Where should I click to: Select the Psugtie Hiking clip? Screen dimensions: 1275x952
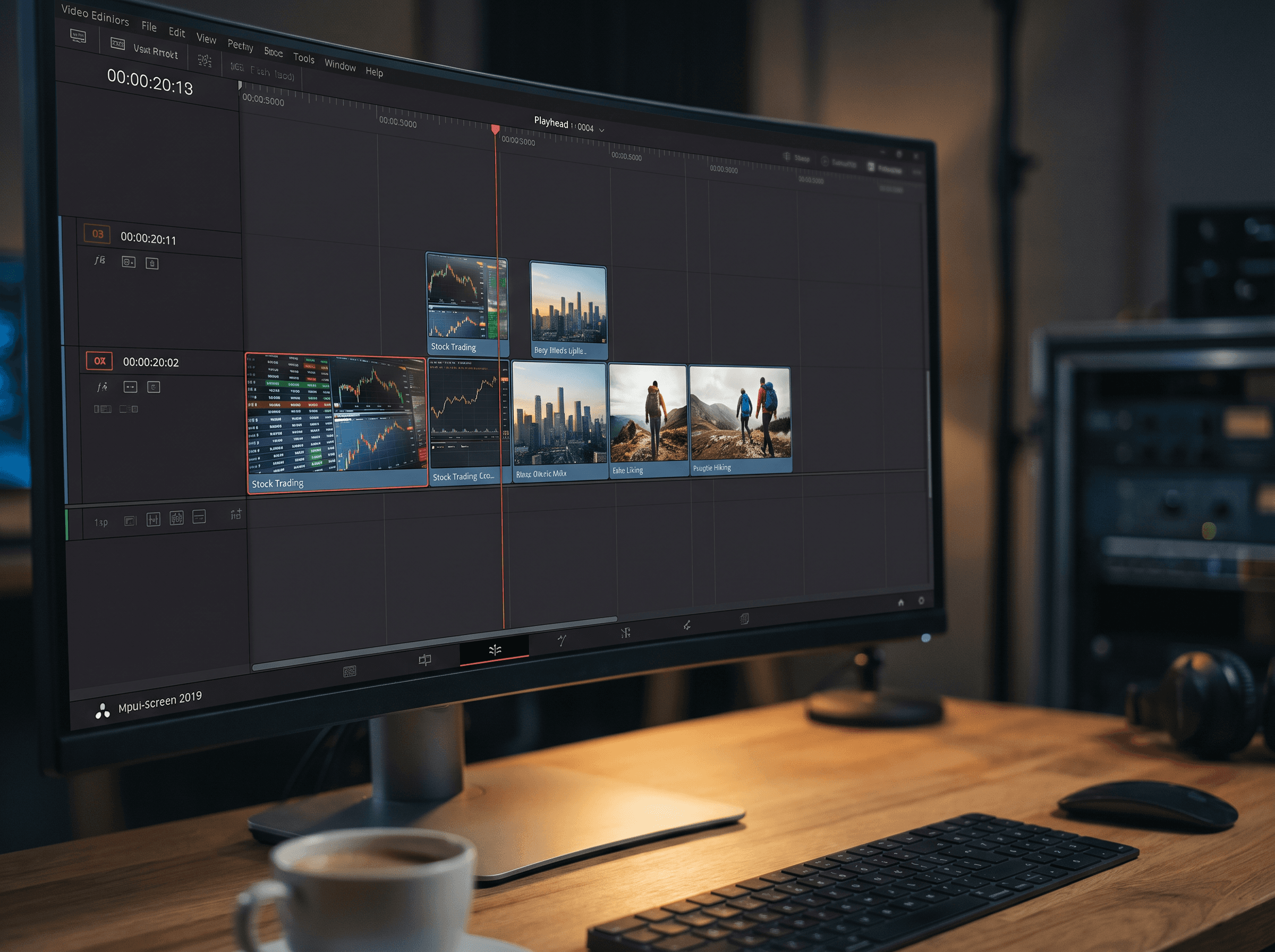[741, 420]
